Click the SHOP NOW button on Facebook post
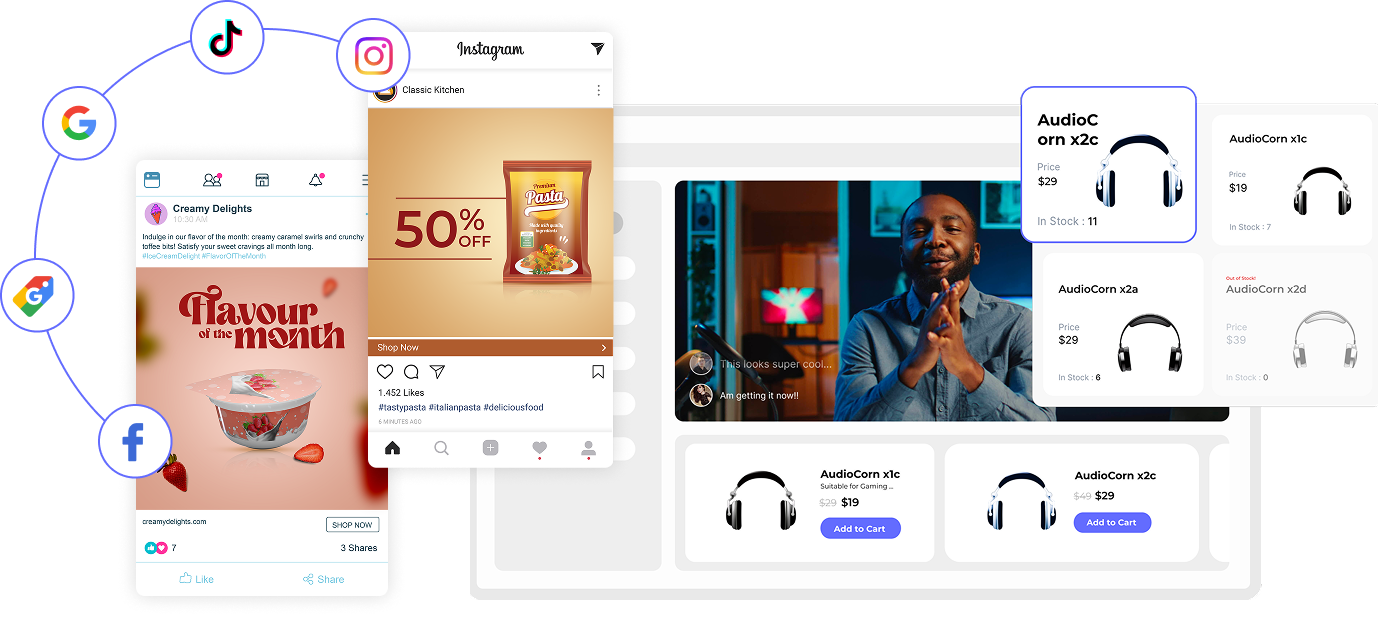The image size is (1378, 617). coord(352,525)
